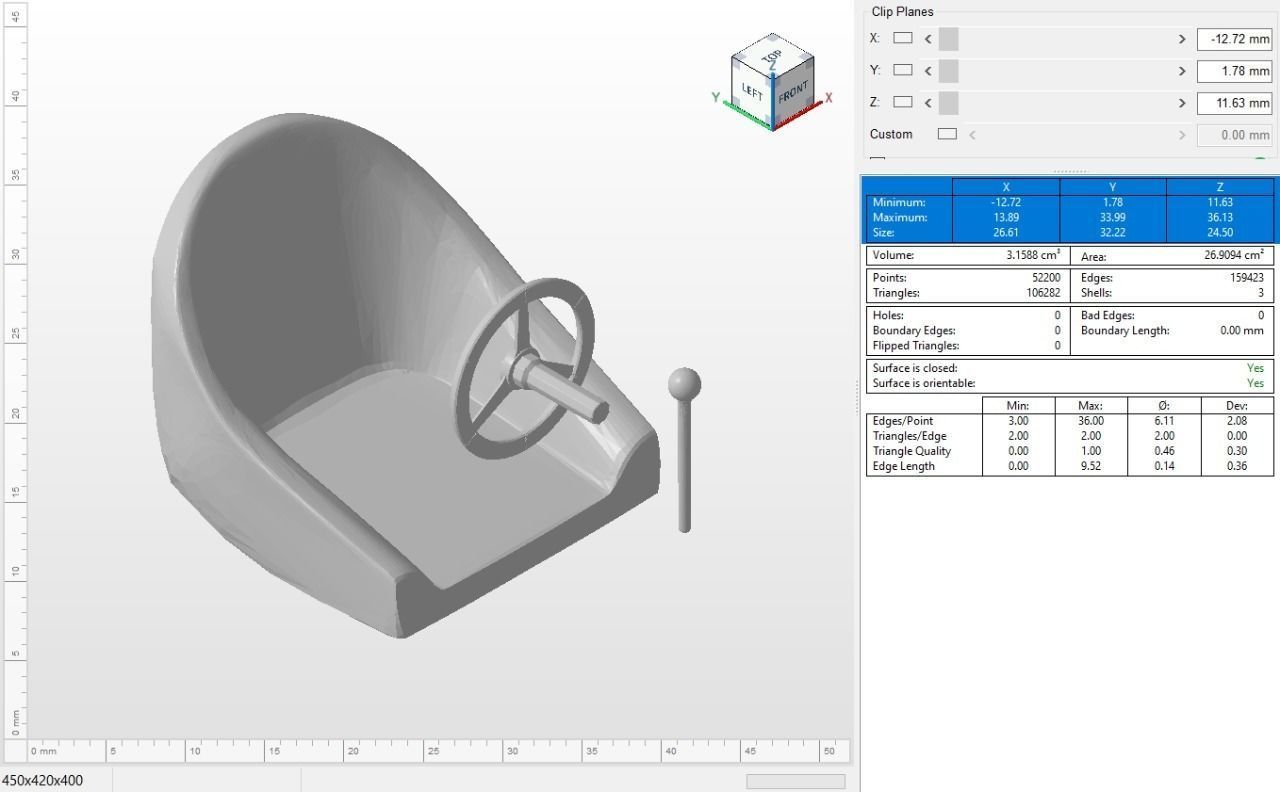Click the status bar progress bar
This screenshot has height=792, width=1280.
795,781
